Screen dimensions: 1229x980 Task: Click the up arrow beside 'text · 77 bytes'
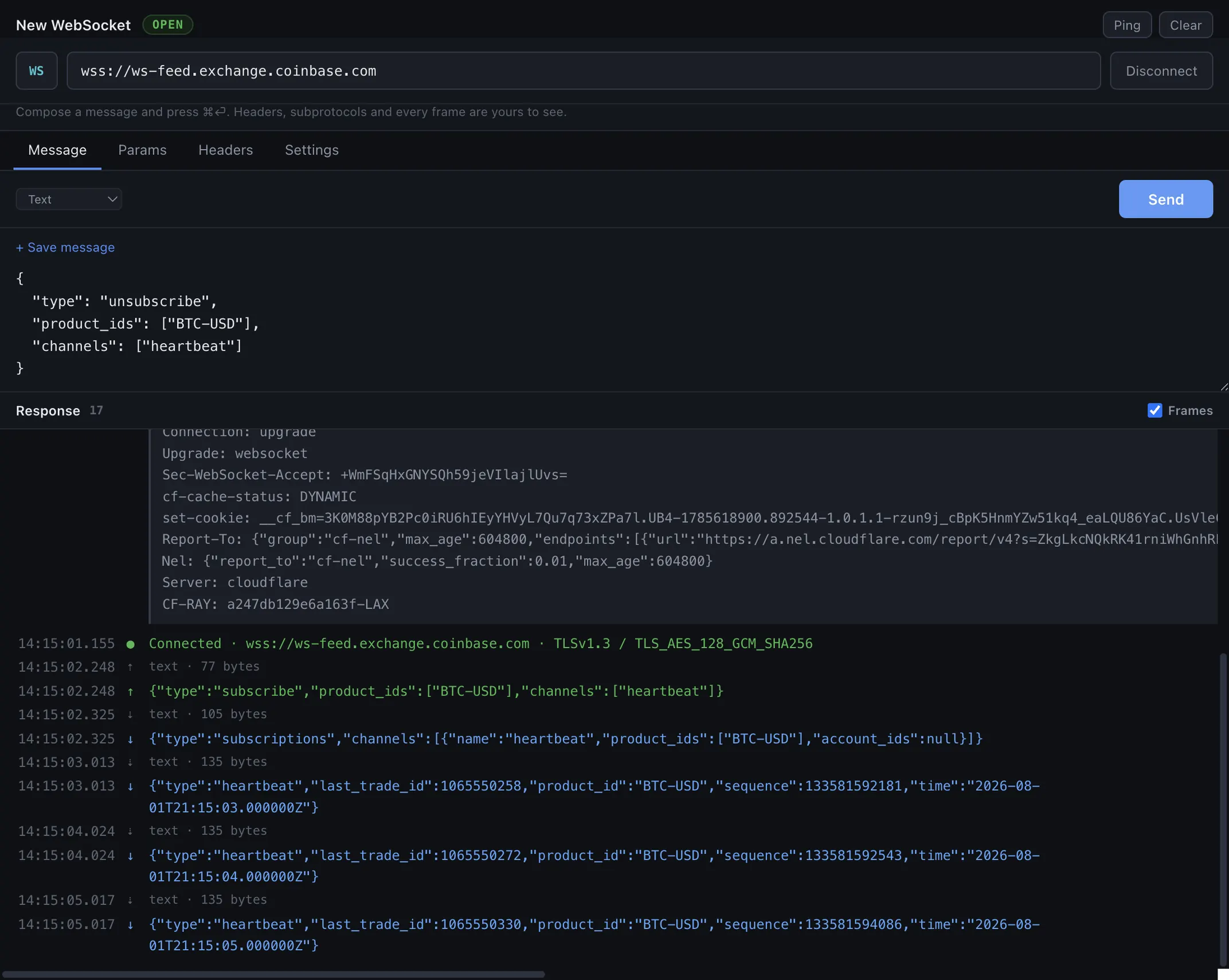130,667
